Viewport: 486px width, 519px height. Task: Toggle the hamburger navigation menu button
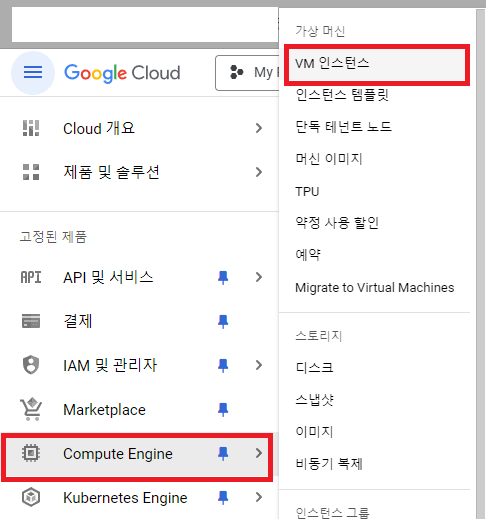[x=33, y=72]
